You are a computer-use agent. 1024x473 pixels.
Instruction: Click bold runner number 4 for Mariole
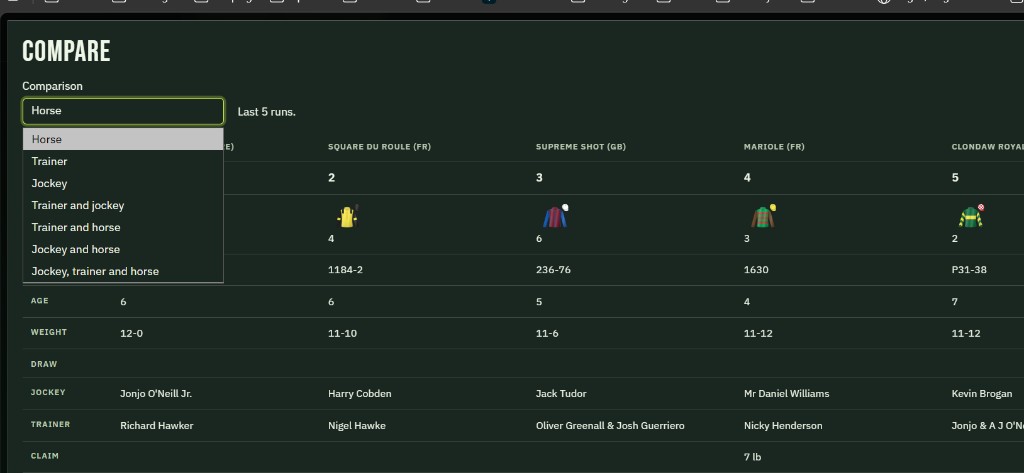tap(747, 178)
